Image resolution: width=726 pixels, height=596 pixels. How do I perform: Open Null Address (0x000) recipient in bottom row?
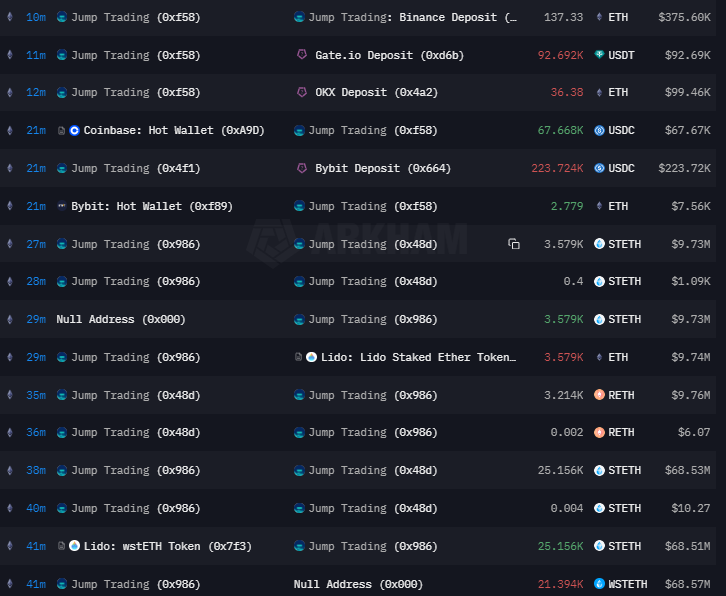point(358,584)
